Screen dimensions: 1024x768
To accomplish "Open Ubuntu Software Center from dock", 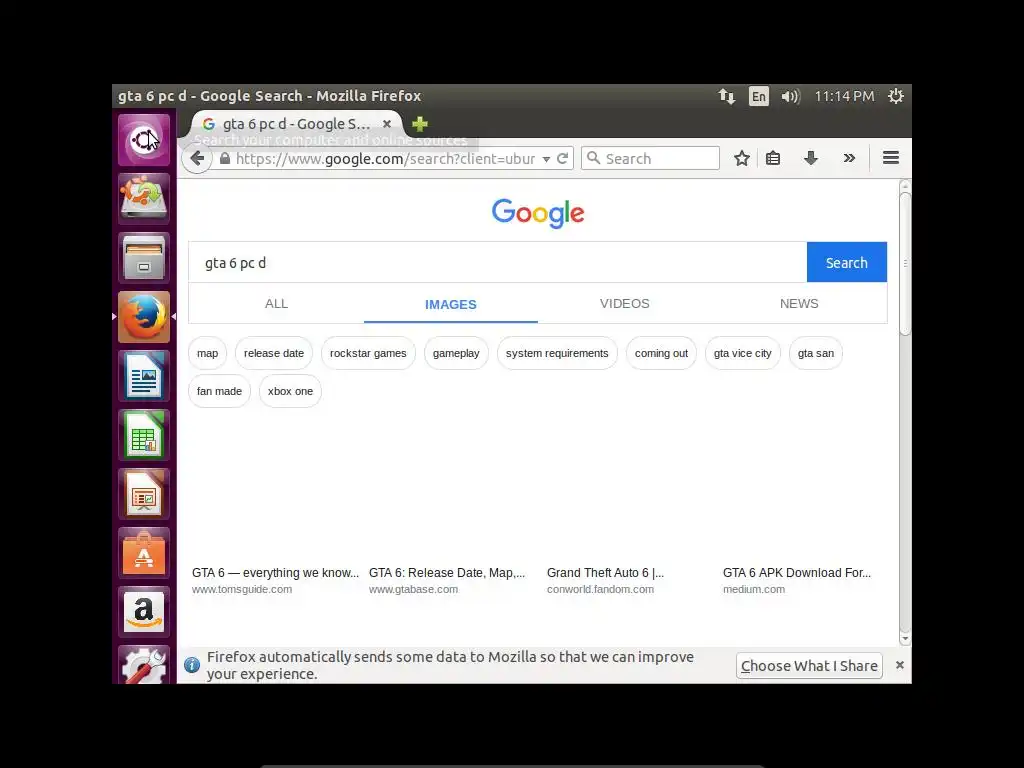I will tap(144, 552).
